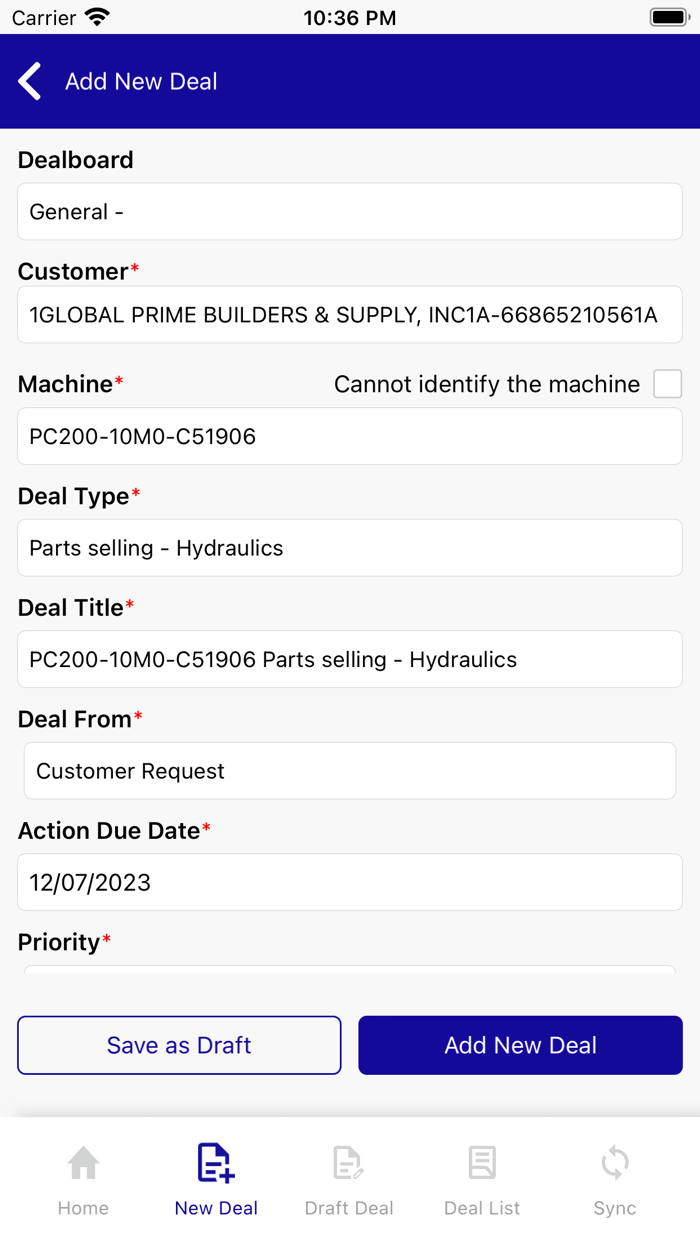Change Deal From to another option
The image size is (700, 1244).
pos(349,770)
